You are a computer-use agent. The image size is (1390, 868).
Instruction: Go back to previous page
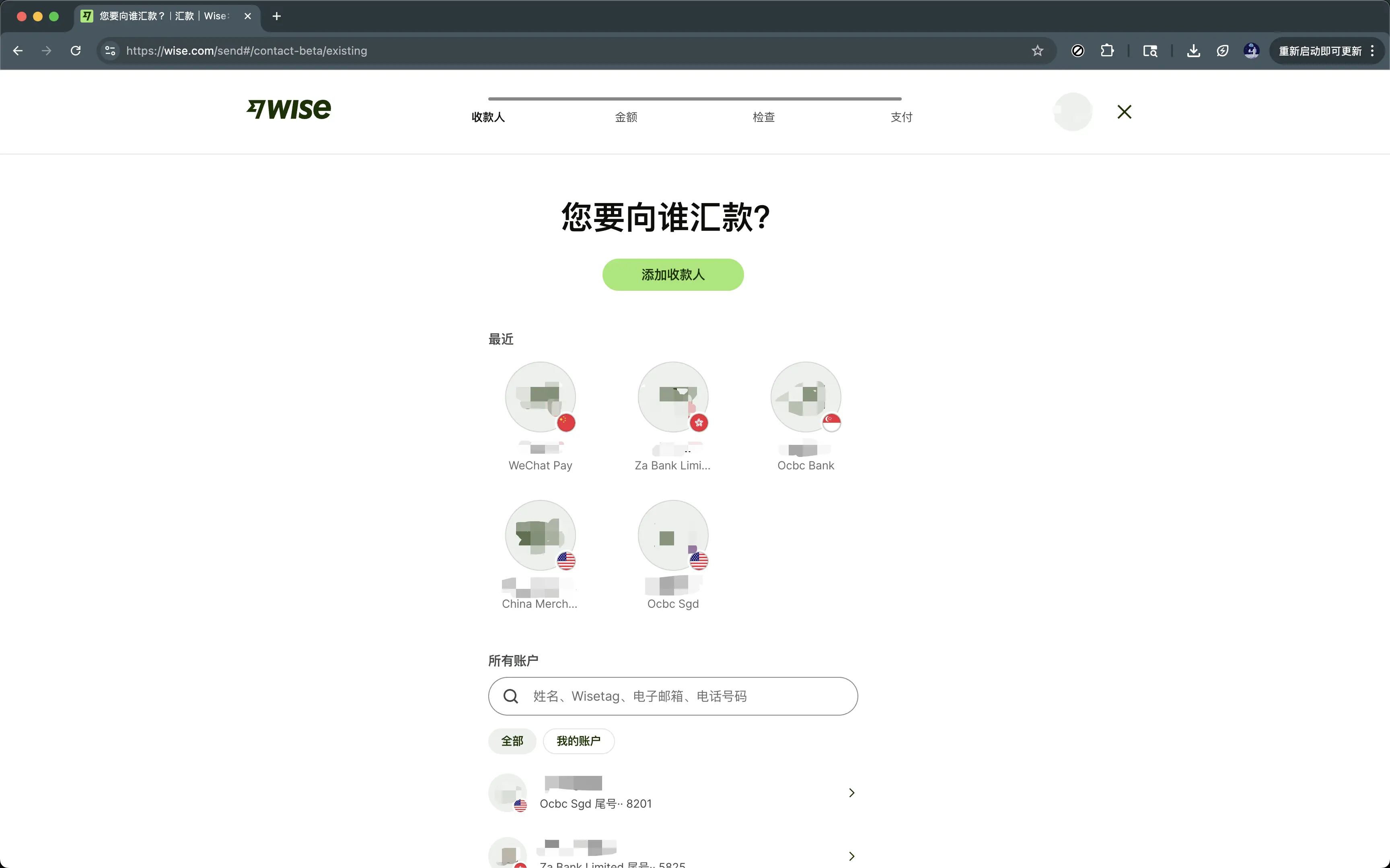tap(18, 51)
